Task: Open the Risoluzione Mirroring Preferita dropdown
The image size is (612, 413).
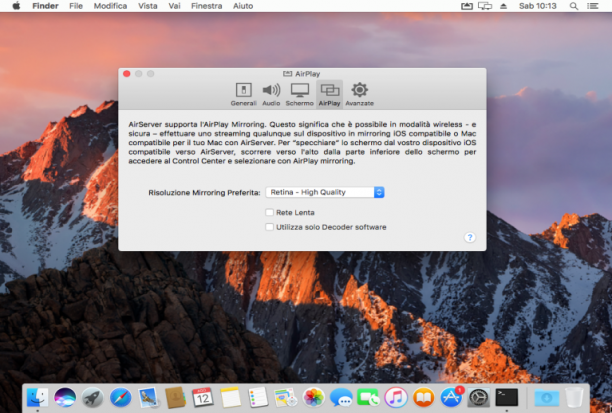Action: tap(325, 192)
